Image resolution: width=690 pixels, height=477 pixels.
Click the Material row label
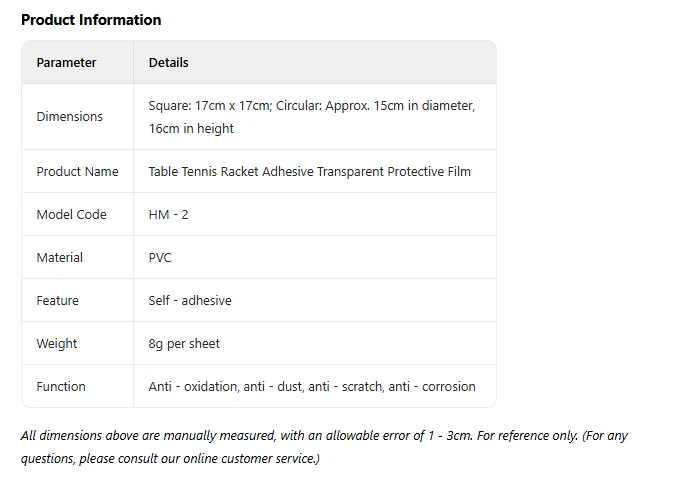pos(59,257)
